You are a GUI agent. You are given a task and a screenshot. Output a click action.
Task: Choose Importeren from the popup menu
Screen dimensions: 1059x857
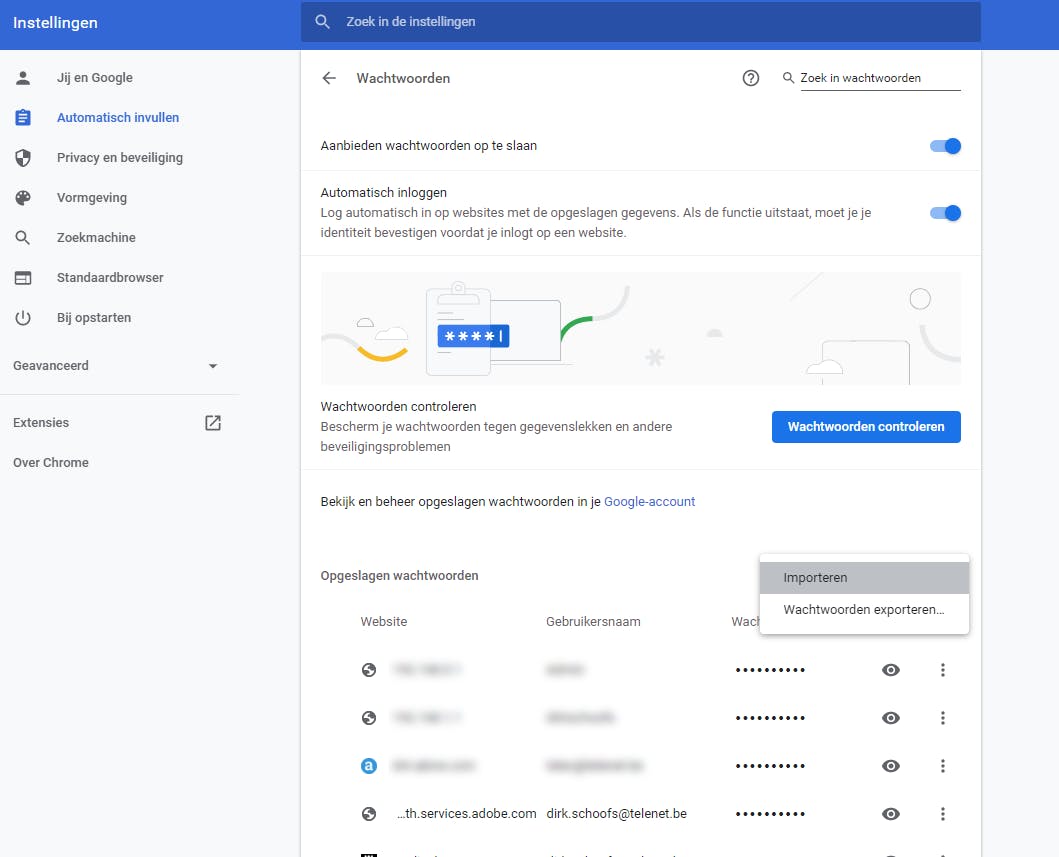coord(864,578)
